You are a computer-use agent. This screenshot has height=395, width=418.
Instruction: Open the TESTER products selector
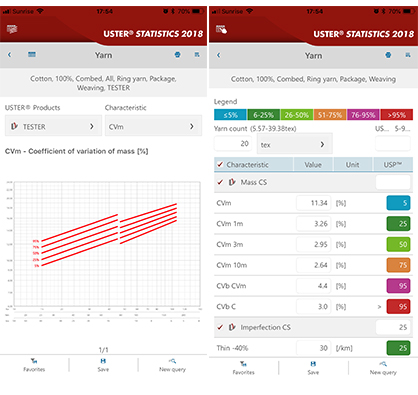pyautogui.click(x=53, y=126)
